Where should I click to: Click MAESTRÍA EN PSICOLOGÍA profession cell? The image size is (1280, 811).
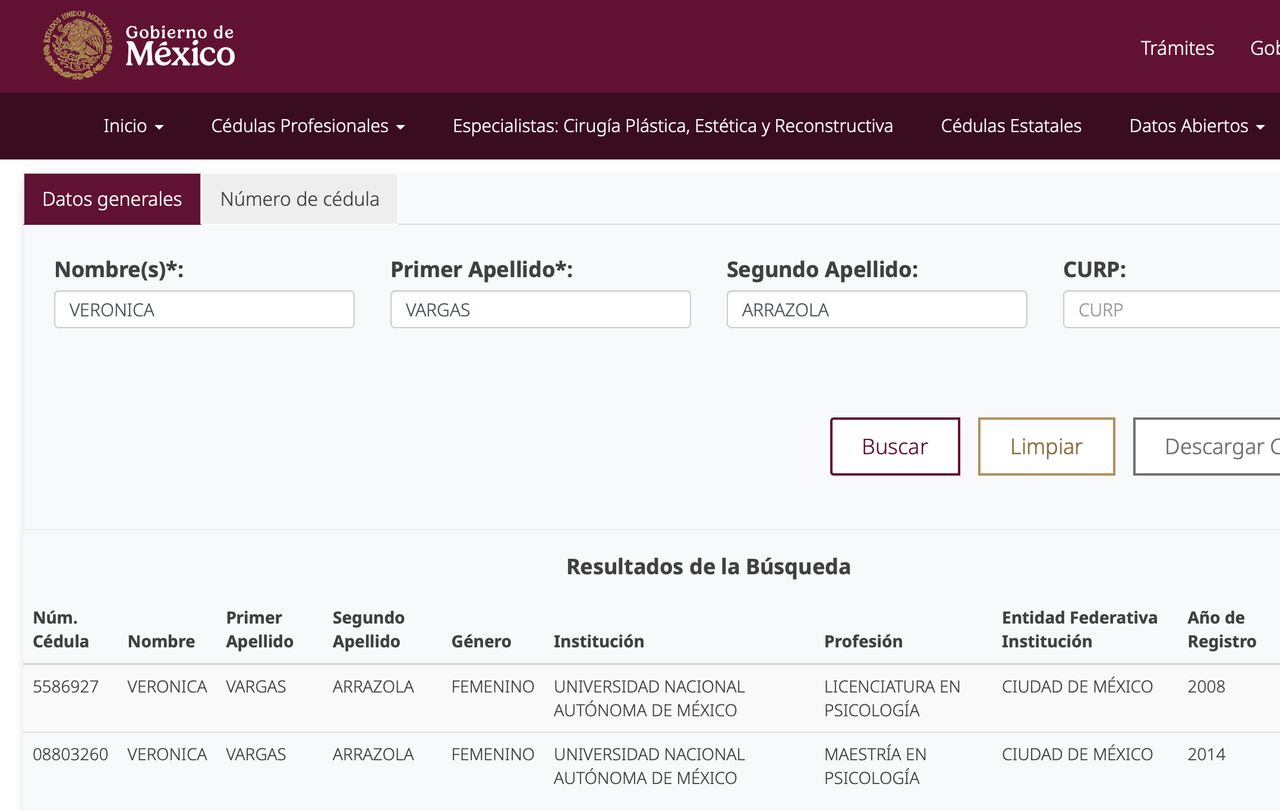[x=875, y=766]
